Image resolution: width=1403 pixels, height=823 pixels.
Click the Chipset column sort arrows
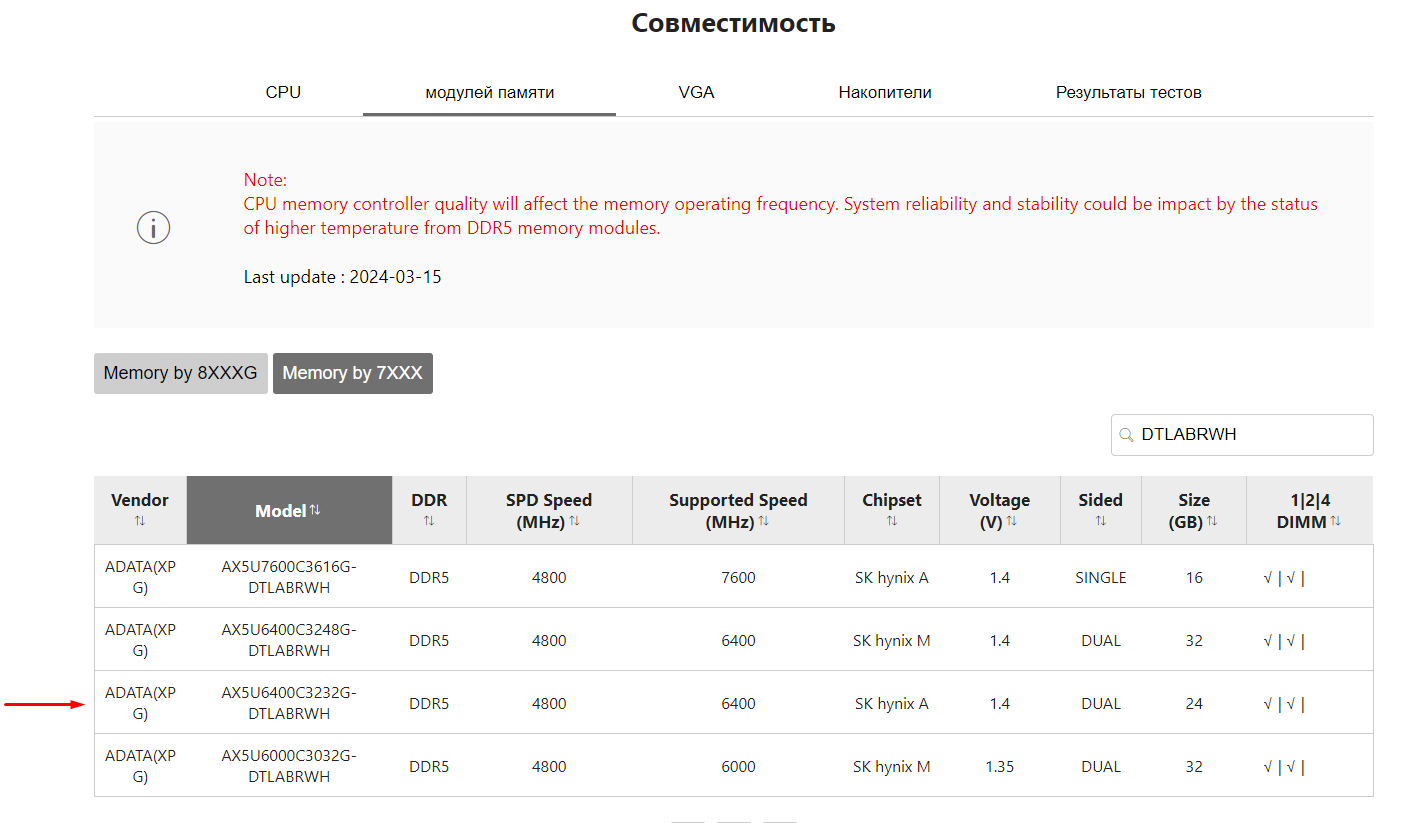[x=891, y=521]
